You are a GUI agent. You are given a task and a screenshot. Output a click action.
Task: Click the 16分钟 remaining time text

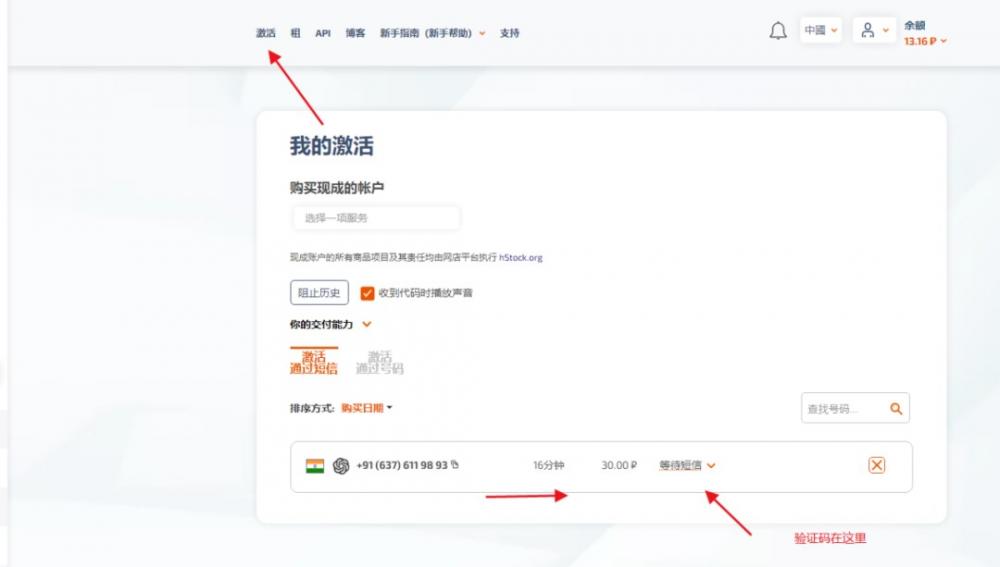point(548,466)
